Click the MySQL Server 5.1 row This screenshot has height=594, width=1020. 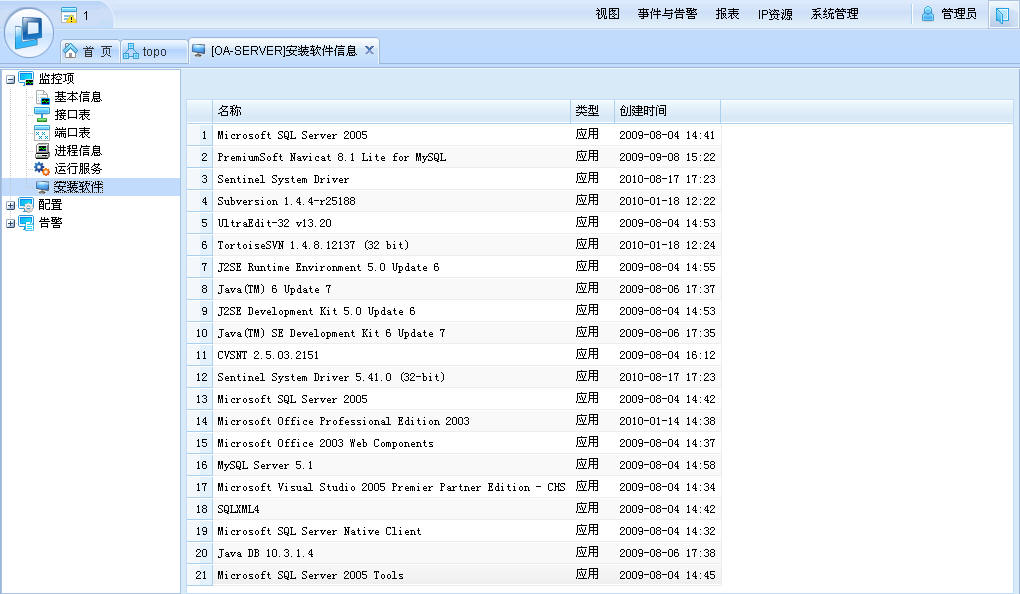pyautogui.click(x=453, y=465)
